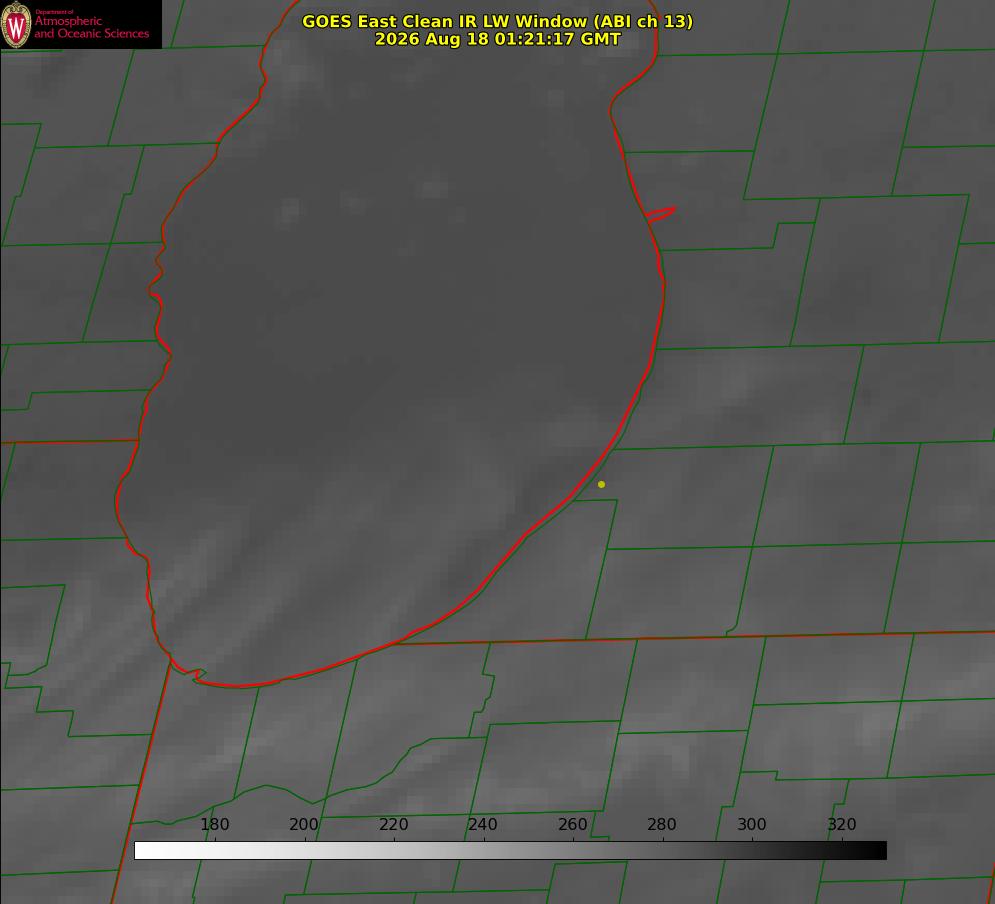The image size is (995, 904).
Task: Click the Atmospheric and Oceanic Sciences text
Action: coord(91,27)
